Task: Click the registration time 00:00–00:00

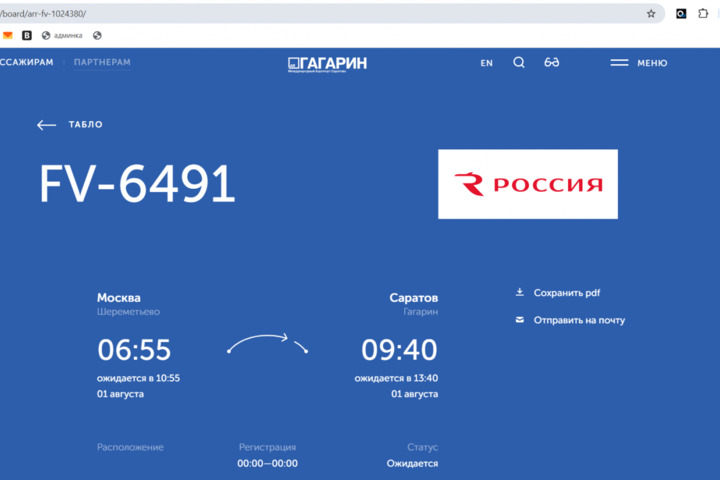Action: 267,463
